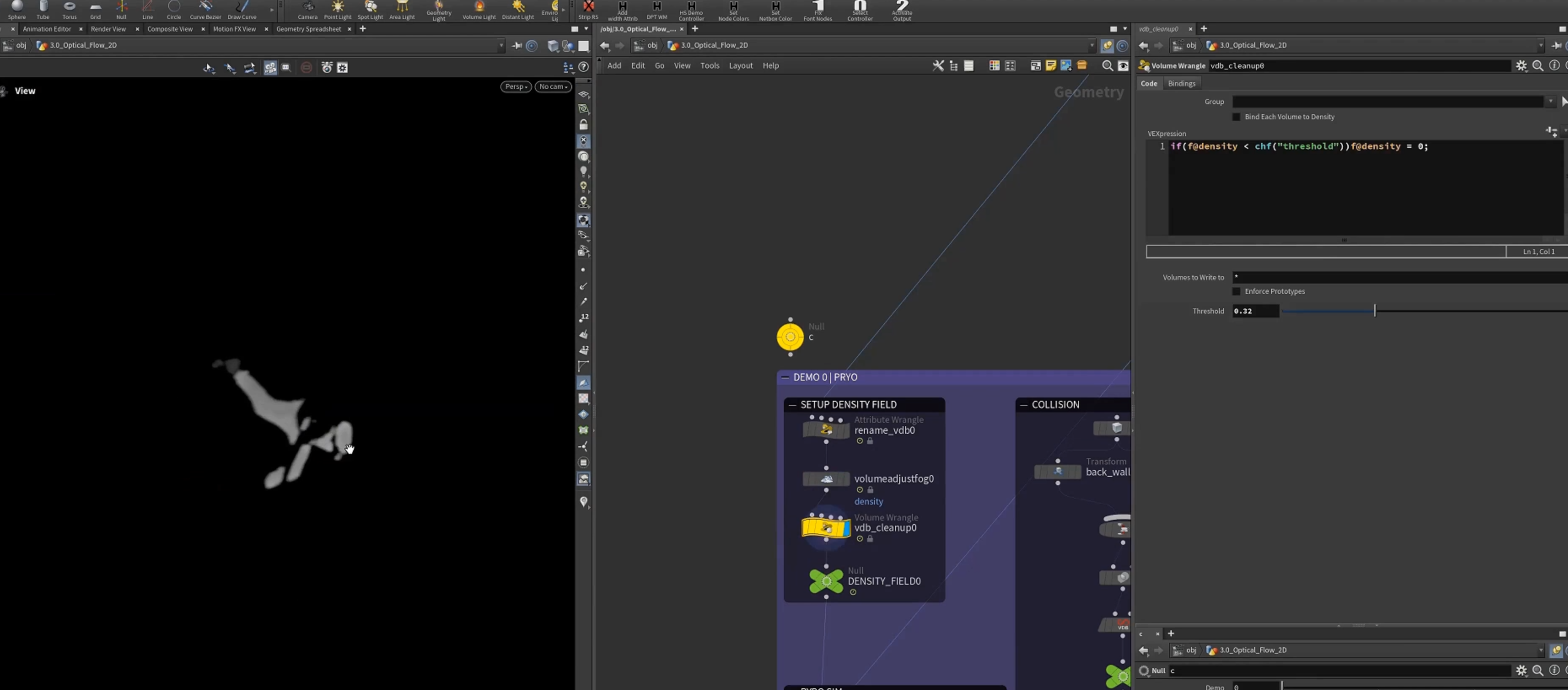
Task: Click the Volume Light shelf icon
Action: [479, 11]
